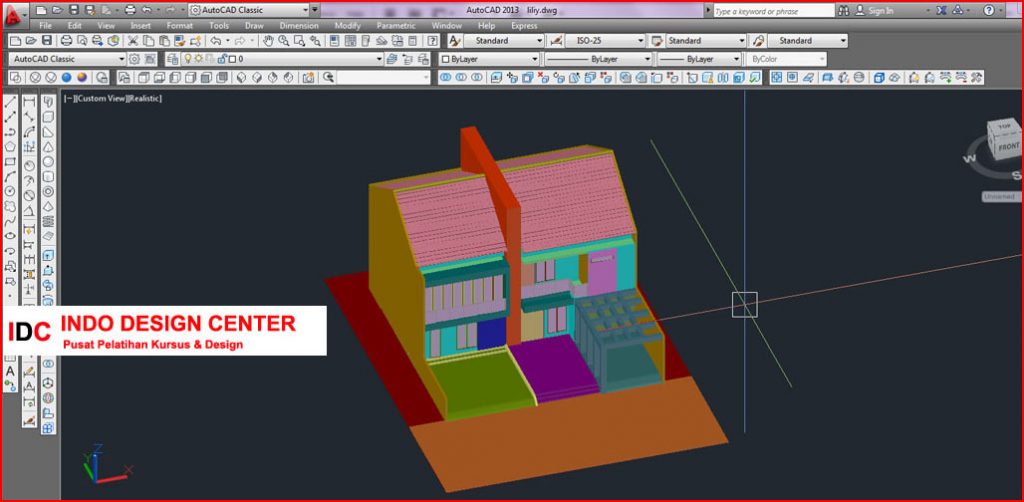1024x502 pixels.
Task: Select the Circle draw tool
Action: coord(10,191)
